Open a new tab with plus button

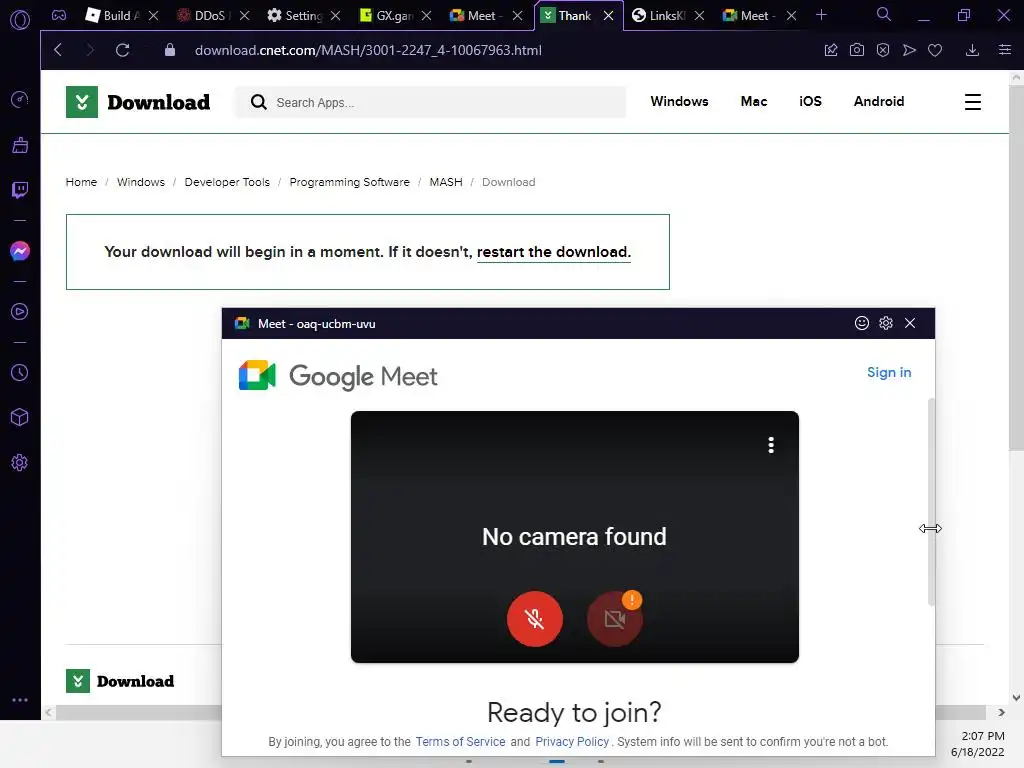822,15
